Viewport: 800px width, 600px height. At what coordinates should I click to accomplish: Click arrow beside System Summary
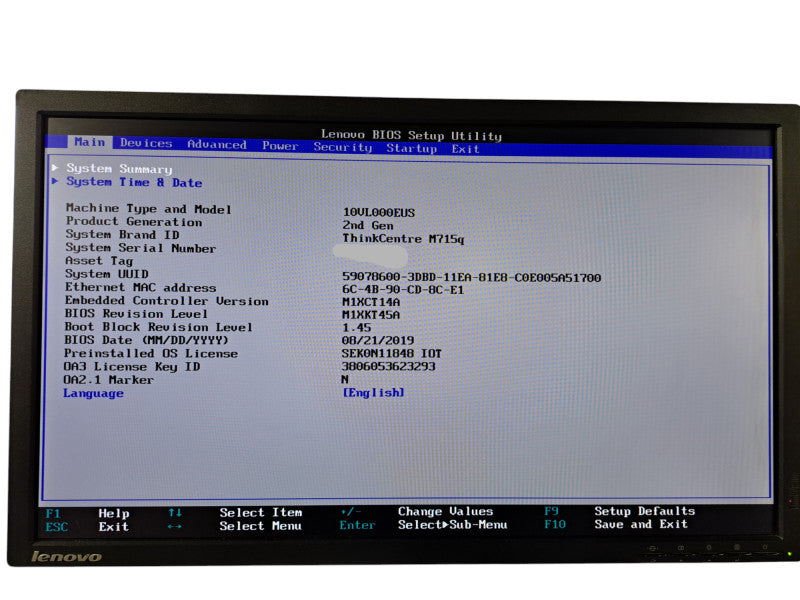pyautogui.click(x=55, y=167)
